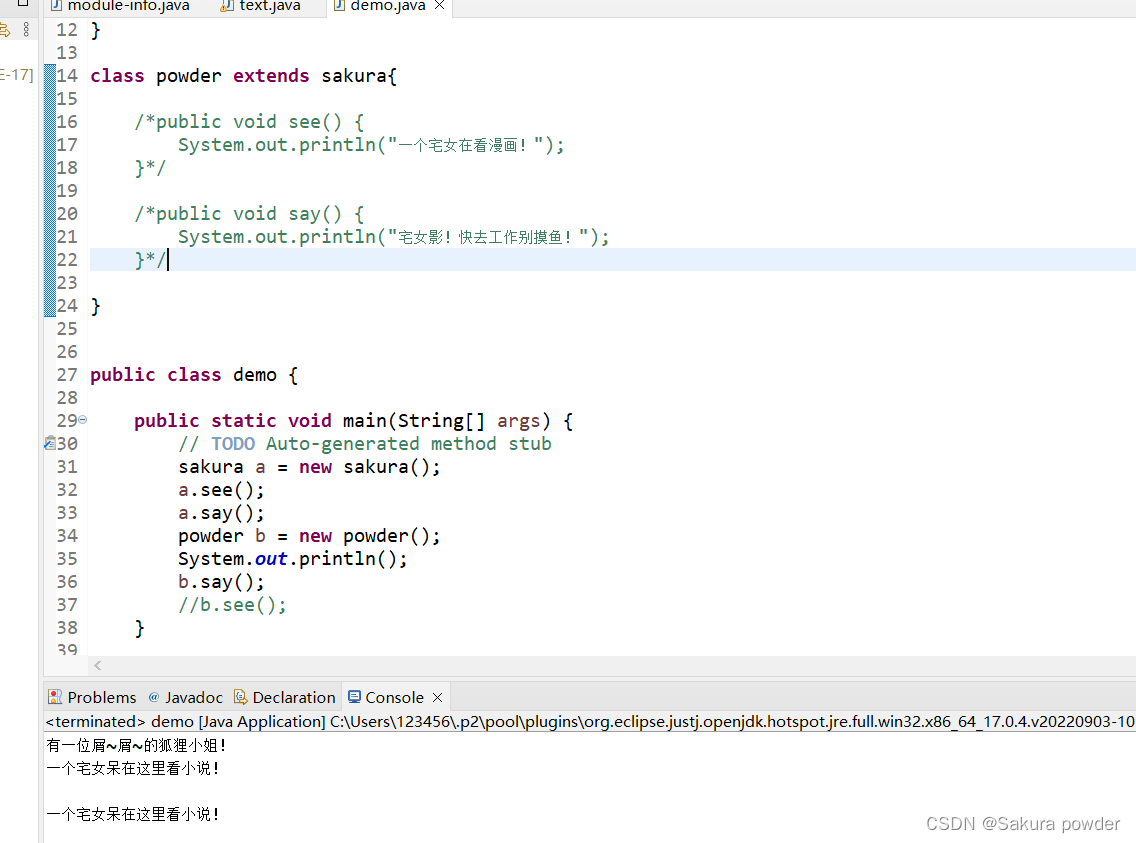Click the left arrow of the horizontal scrollbar
This screenshot has height=843, width=1136.
click(x=97, y=664)
